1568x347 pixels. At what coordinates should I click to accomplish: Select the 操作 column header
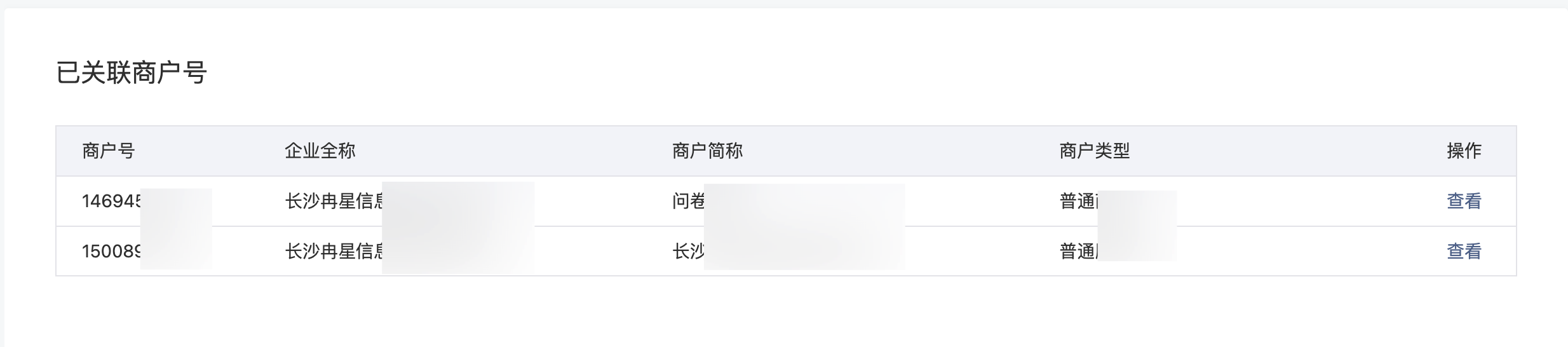click(x=1464, y=151)
